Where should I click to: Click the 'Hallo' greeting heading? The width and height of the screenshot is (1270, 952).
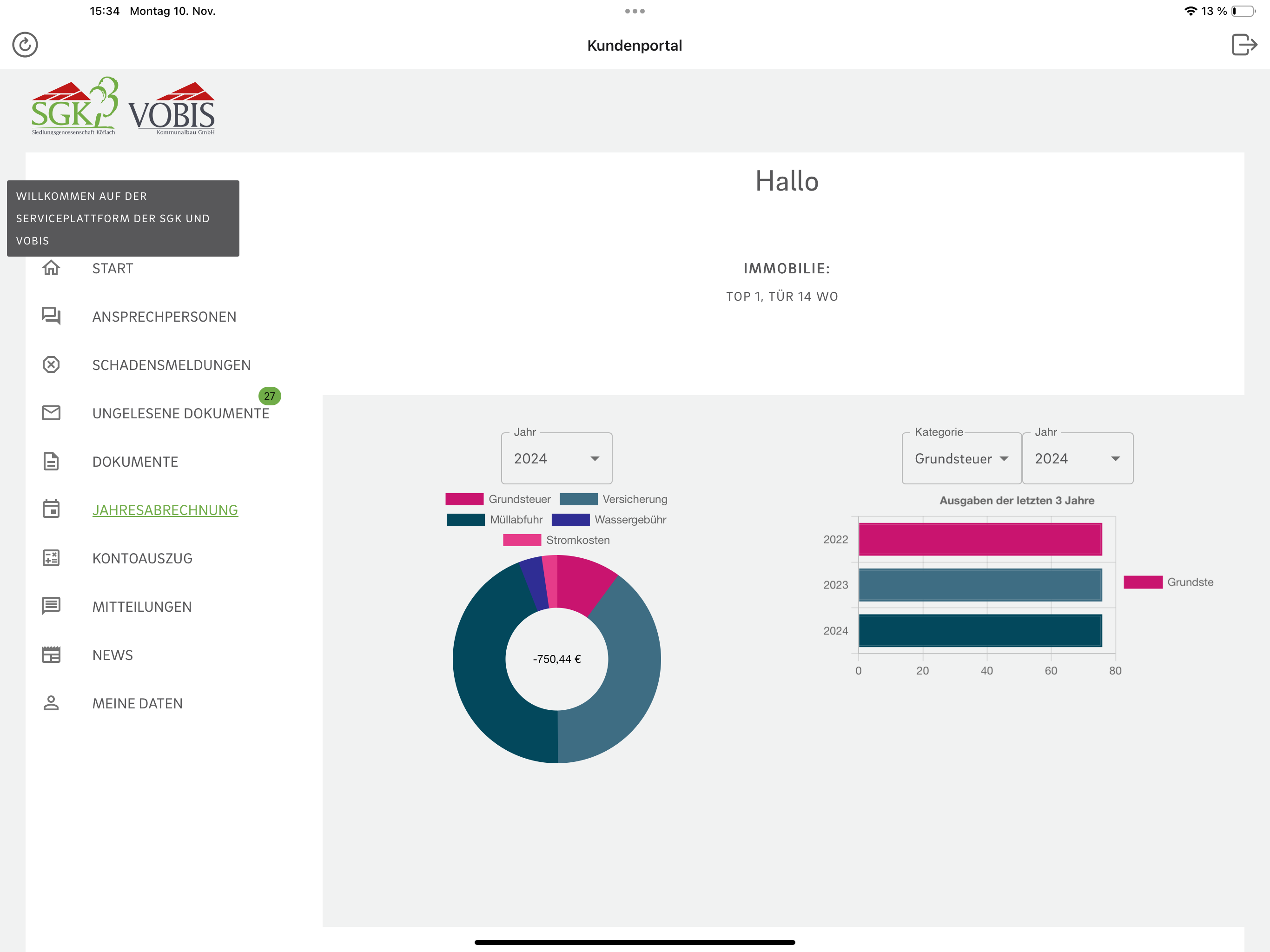click(x=787, y=181)
